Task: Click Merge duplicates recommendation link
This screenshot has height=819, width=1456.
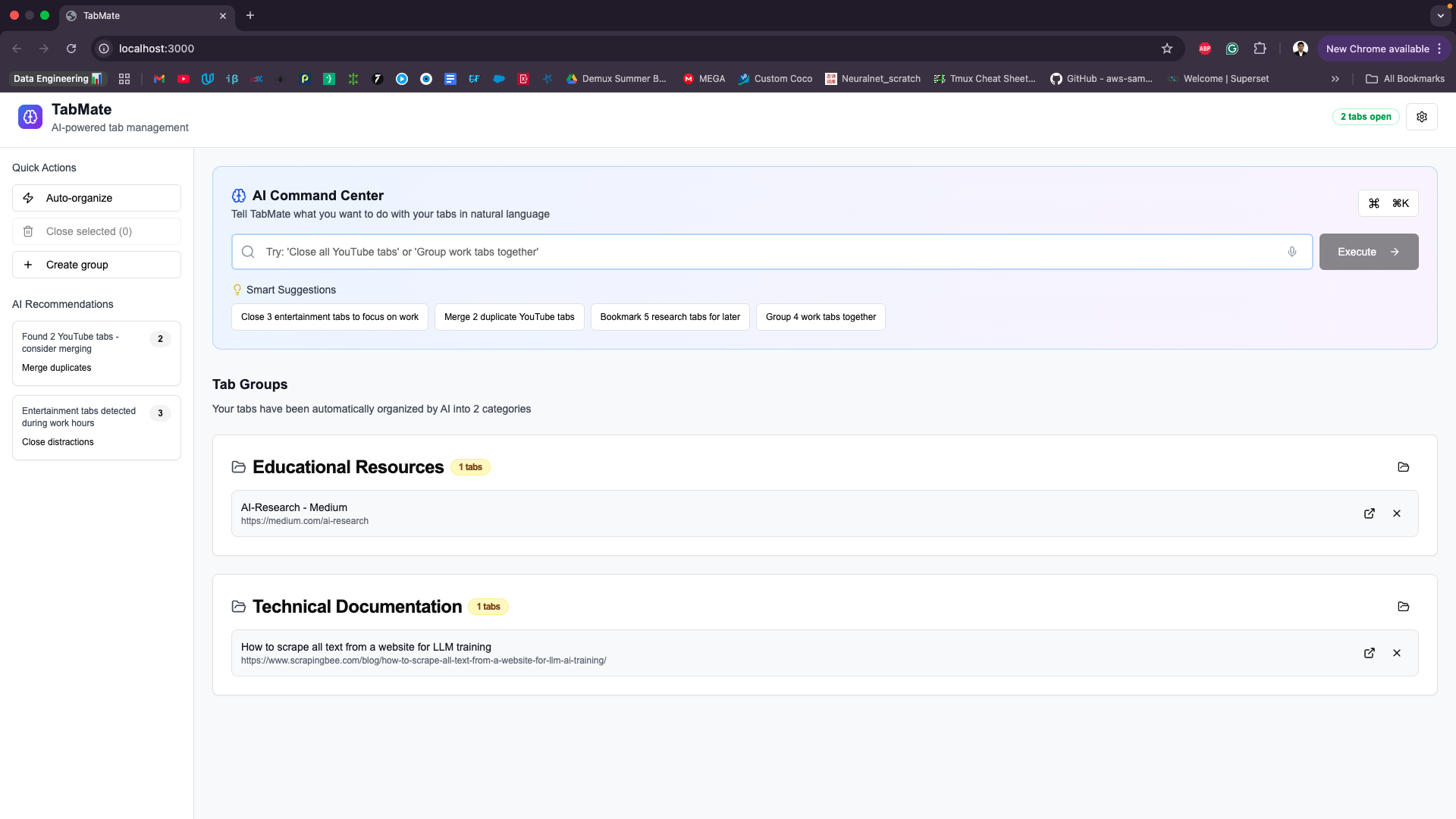Action: click(x=56, y=368)
